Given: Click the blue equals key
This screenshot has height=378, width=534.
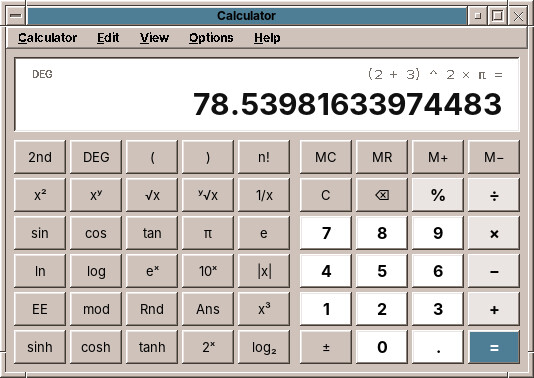Looking at the screenshot, I should click(494, 347).
